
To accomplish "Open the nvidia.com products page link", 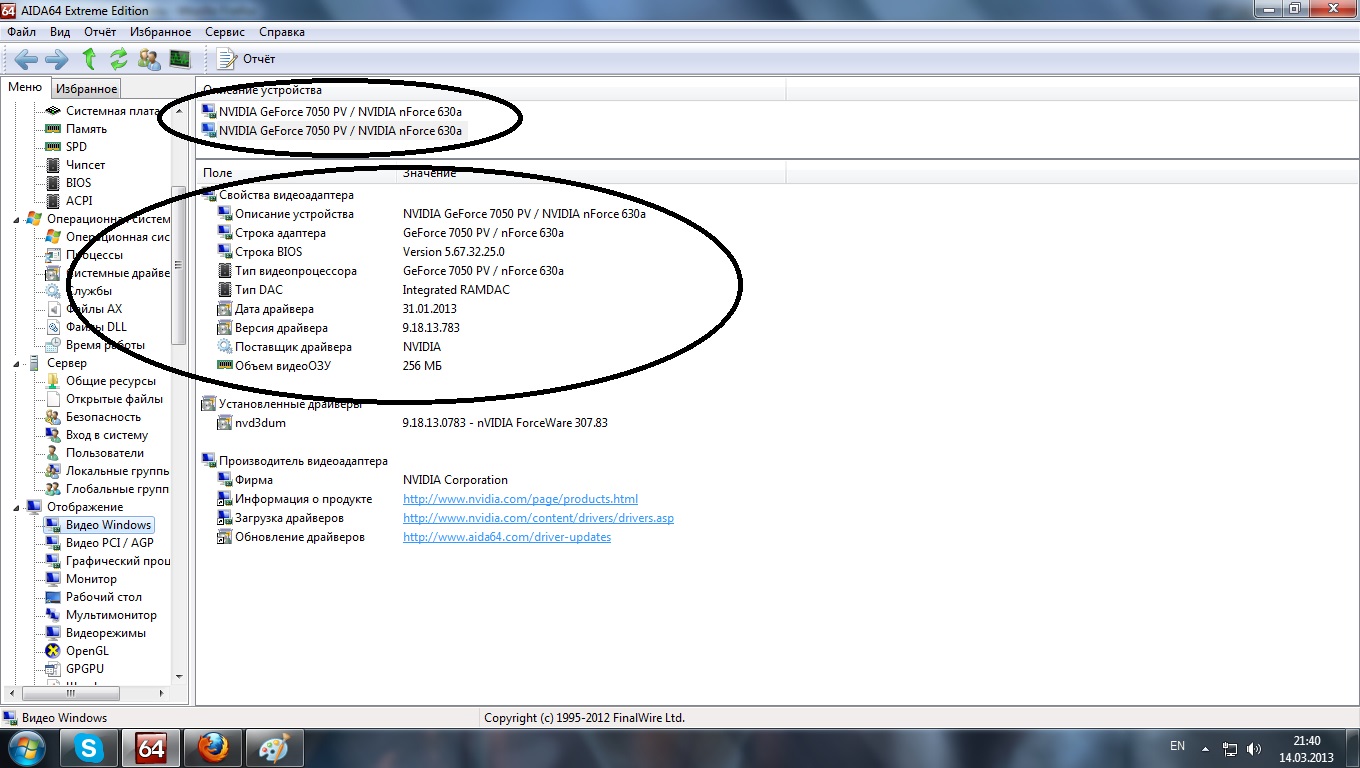I will 520,499.
